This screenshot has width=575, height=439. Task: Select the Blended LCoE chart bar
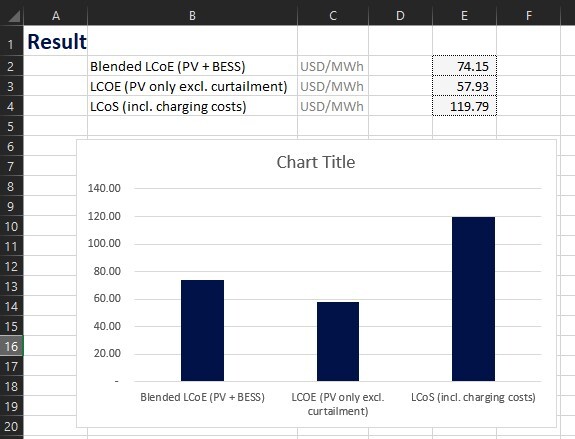coord(202,330)
